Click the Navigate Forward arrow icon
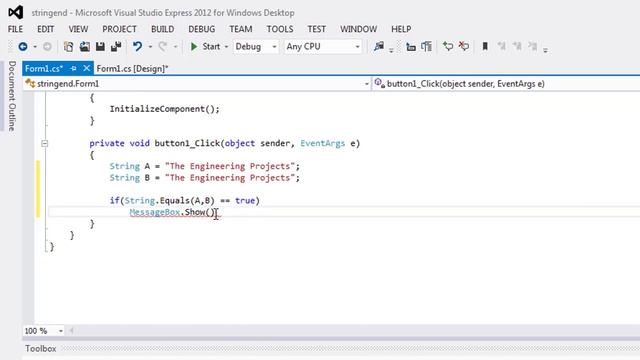Viewport: 640px width, 360px height. [47, 47]
